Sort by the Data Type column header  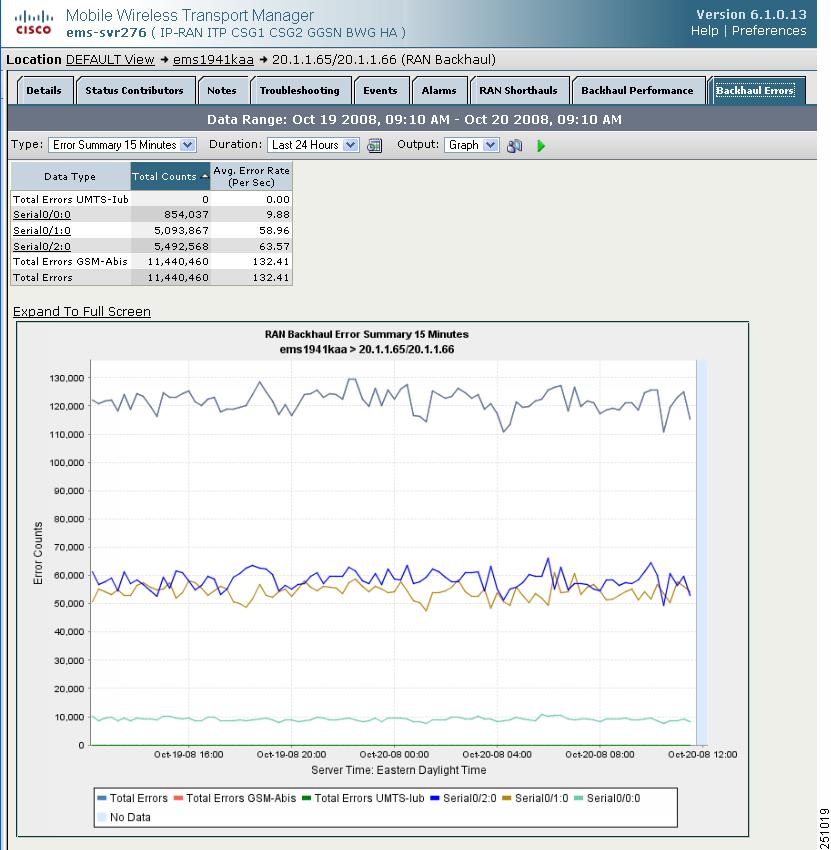tap(70, 176)
